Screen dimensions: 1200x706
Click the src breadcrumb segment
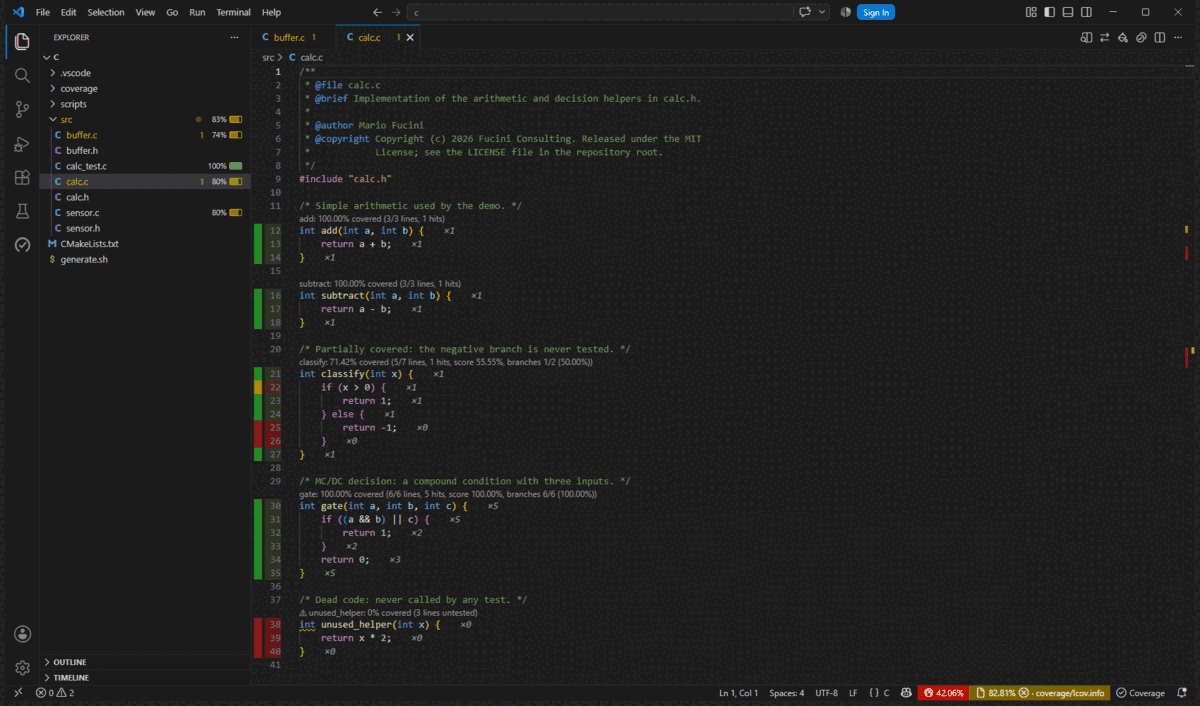[x=268, y=57]
